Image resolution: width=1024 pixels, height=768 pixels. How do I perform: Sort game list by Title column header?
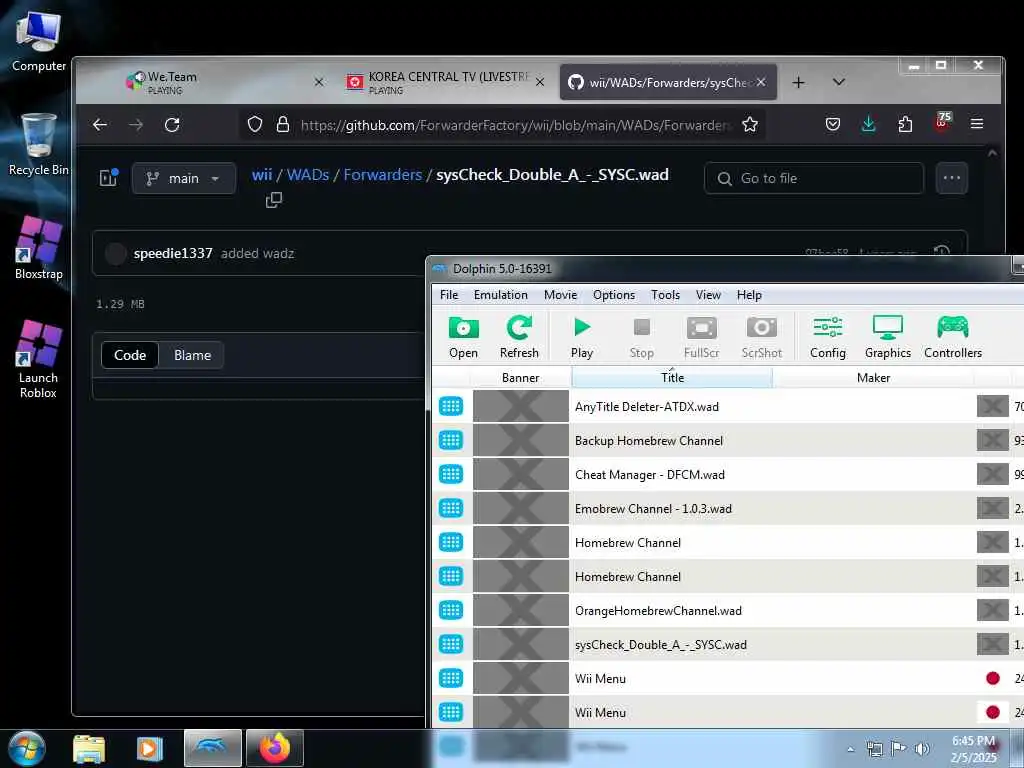(x=672, y=377)
